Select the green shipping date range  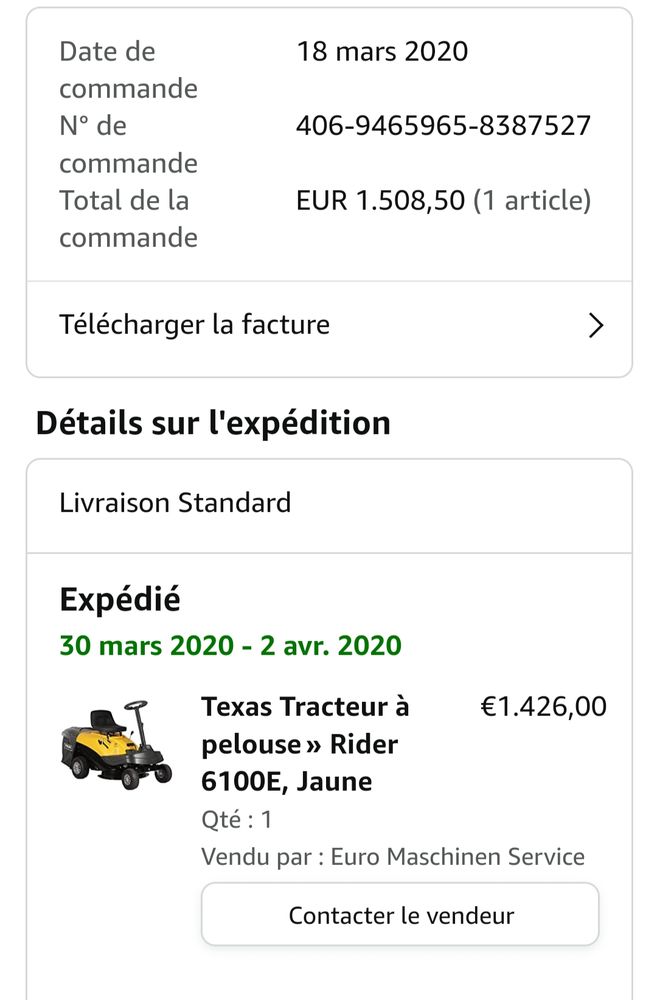pyautogui.click(x=230, y=646)
